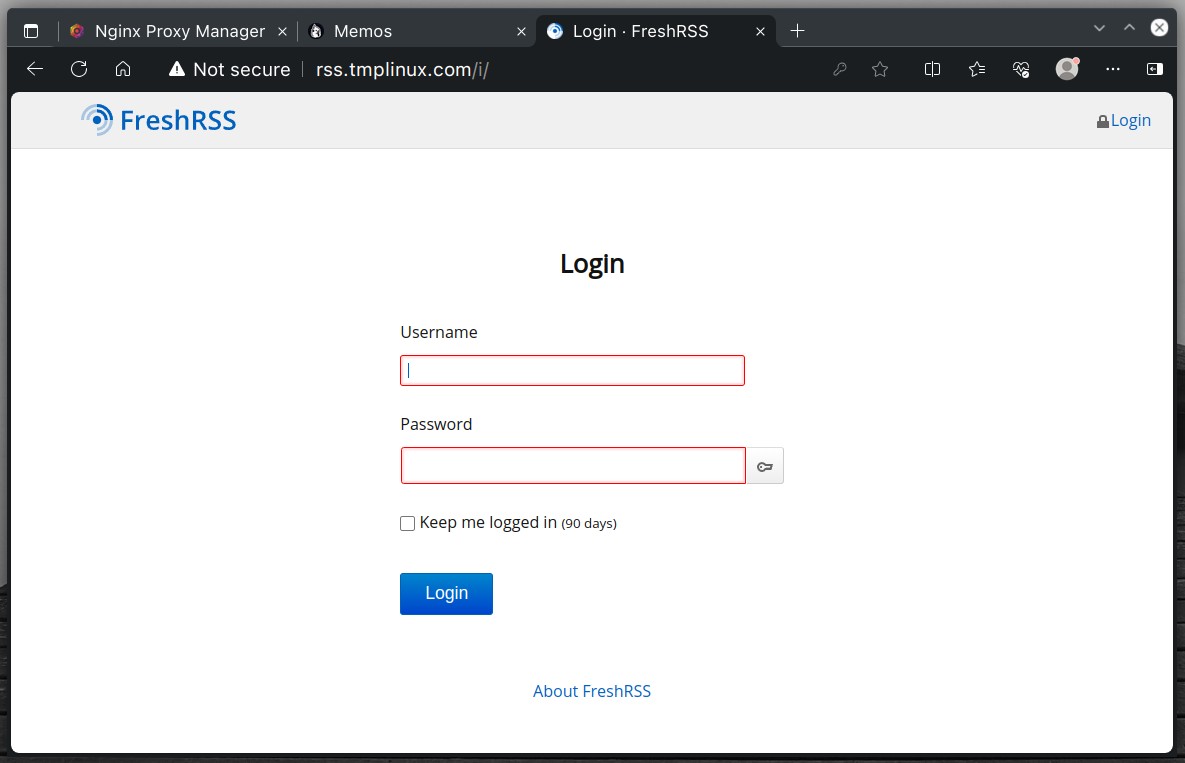Click the rss.tmplinux.com address bar
This screenshot has height=763, width=1185.
(402, 70)
